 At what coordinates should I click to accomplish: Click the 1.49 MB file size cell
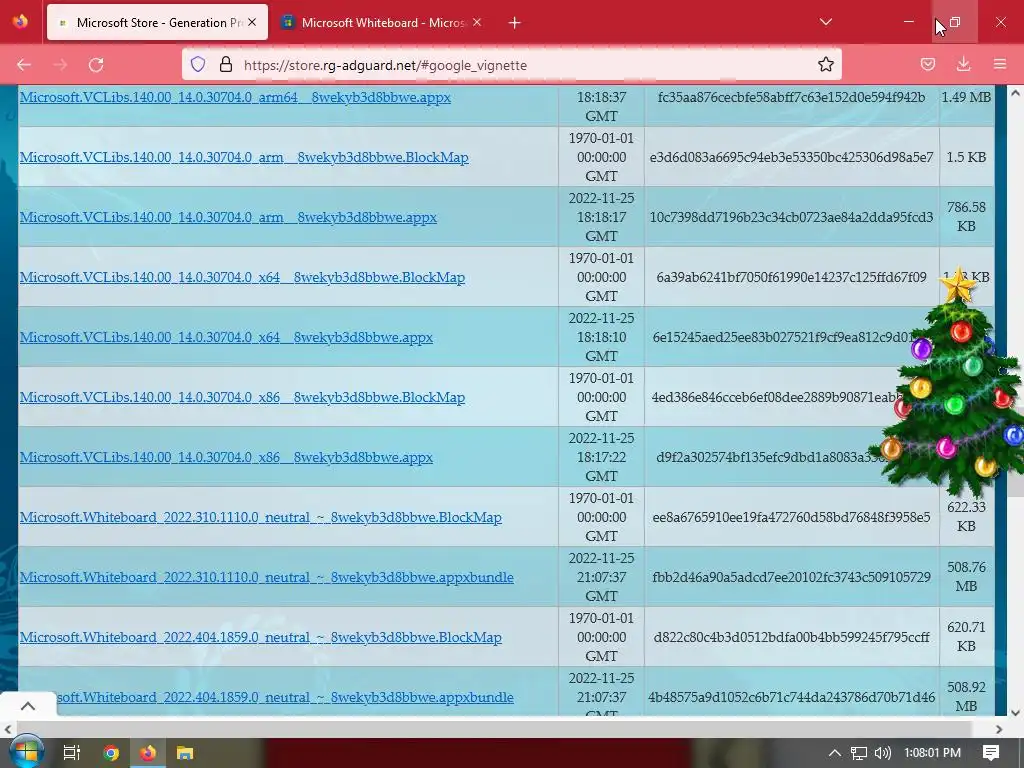[x=966, y=97]
